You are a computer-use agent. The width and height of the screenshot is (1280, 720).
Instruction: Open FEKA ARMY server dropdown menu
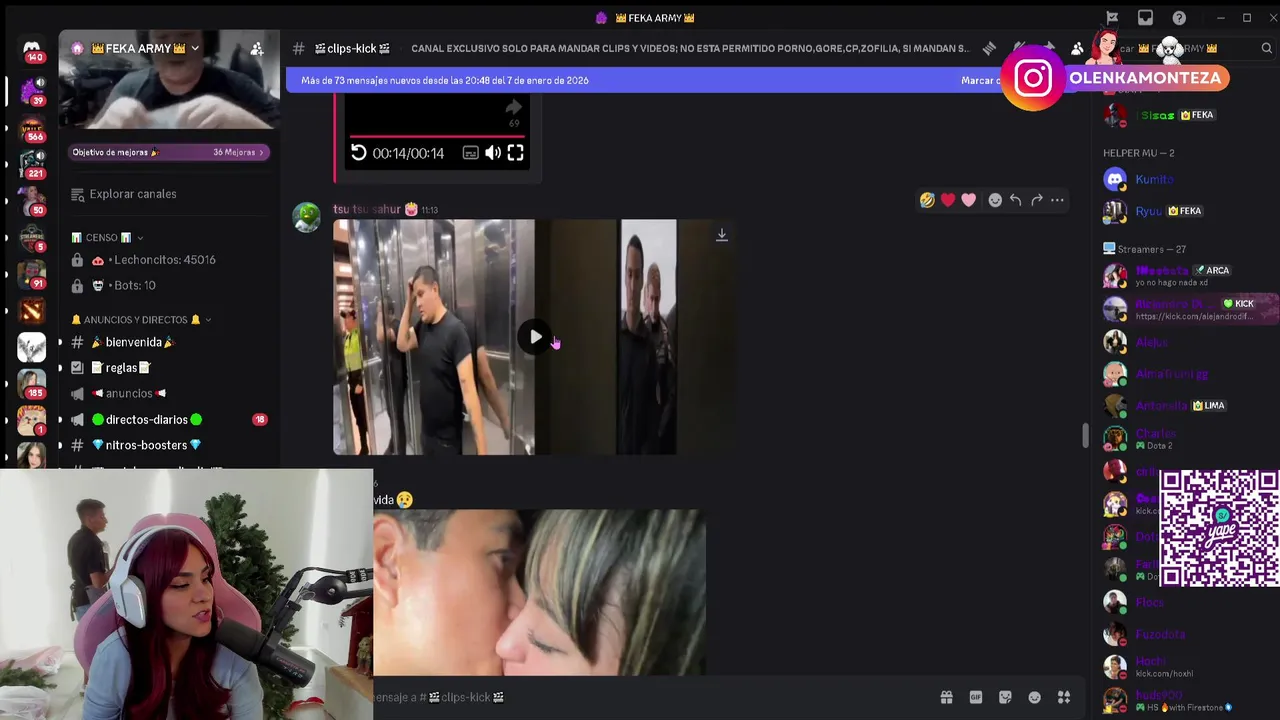(x=145, y=48)
